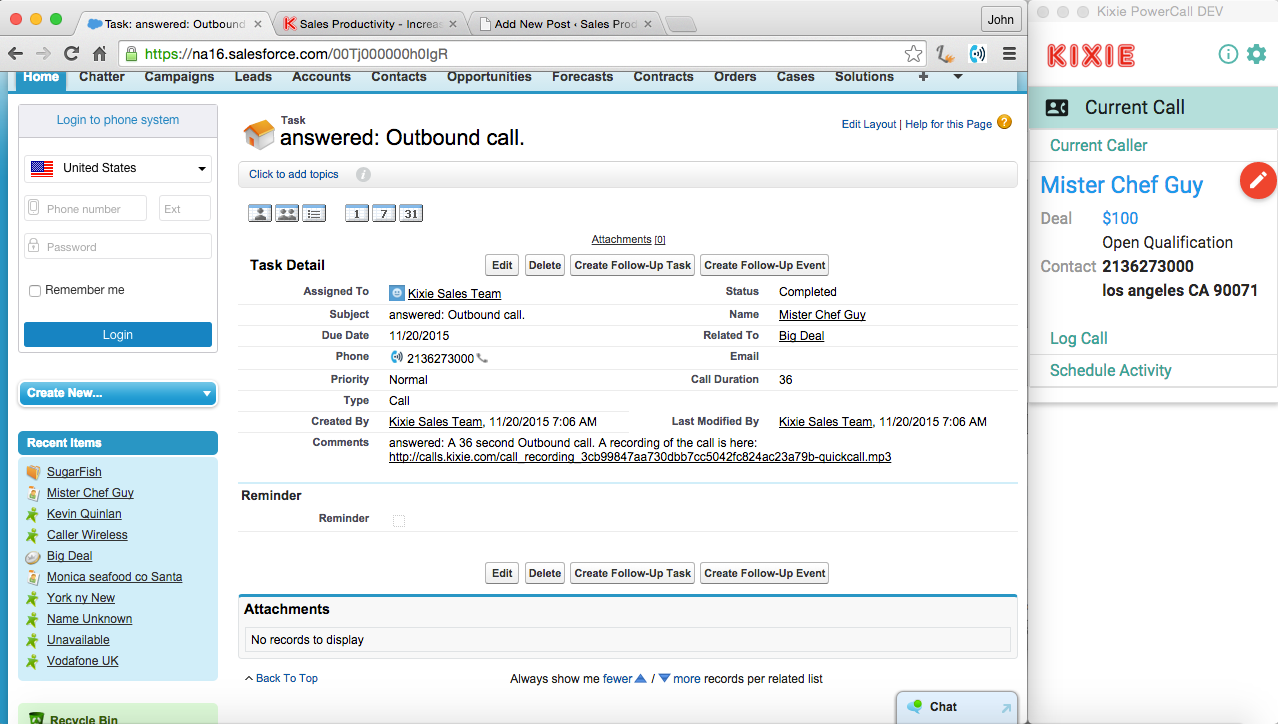
Task: Click Schedule Activity in Kixie panel
Action: click(x=1111, y=370)
